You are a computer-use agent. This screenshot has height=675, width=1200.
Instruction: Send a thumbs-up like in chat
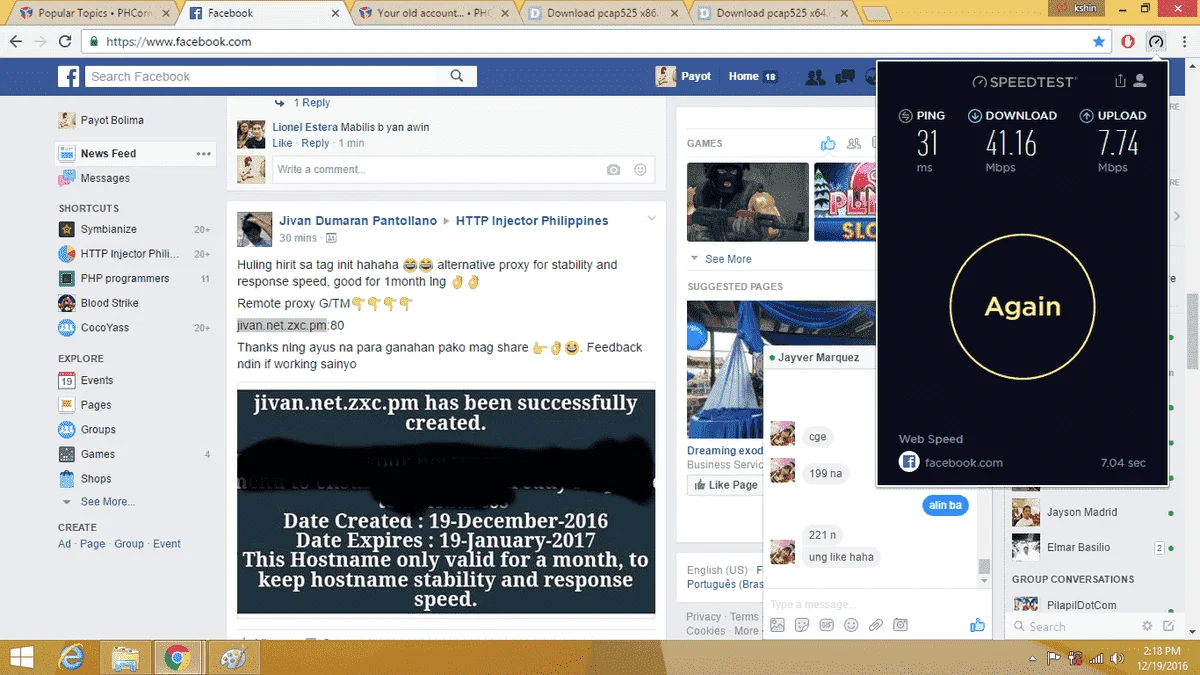coord(977,625)
